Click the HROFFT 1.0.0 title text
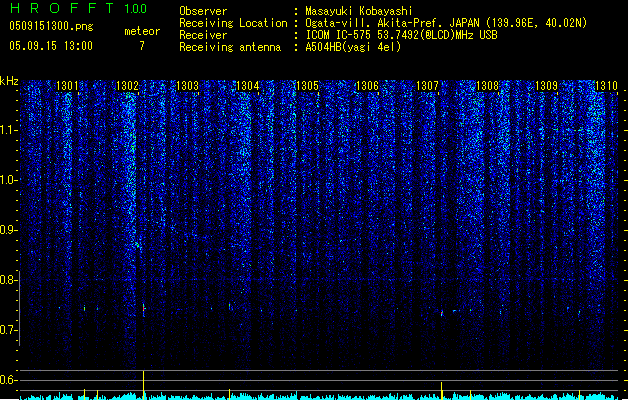 click(x=79, y=8)
